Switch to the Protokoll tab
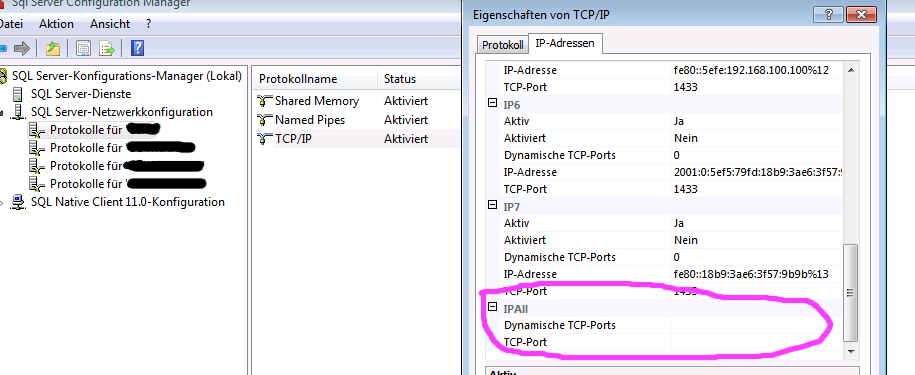Viewport: 915px width, 375px height. (502, 45)
